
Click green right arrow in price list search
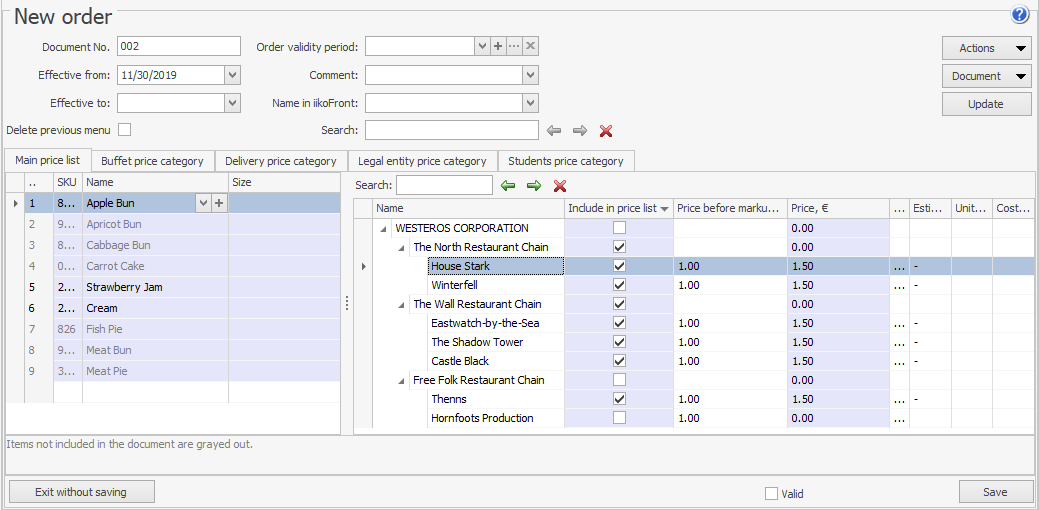pyautogui.click(x=534, y=186)
